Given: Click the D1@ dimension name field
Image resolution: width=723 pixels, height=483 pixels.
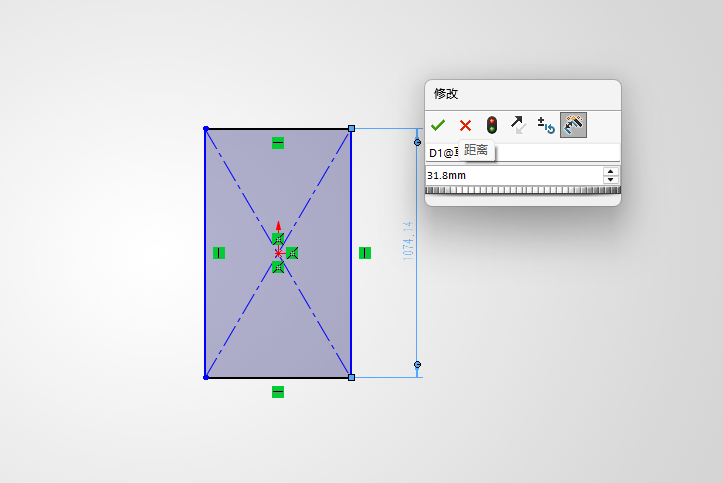Looking at the screenshot, I should tap(522, 153).
